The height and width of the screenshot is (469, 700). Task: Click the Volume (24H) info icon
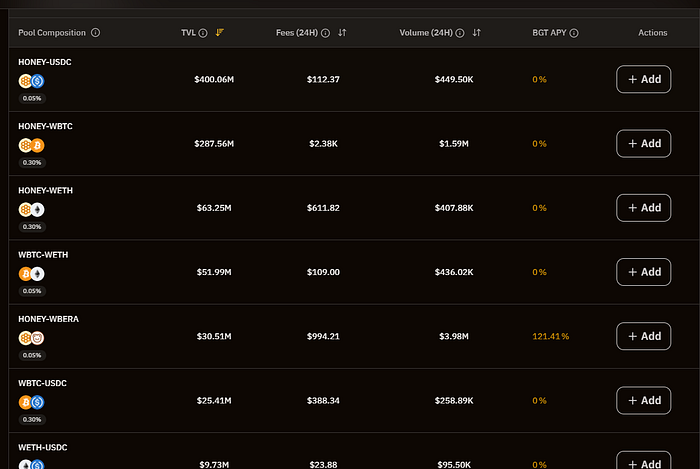460,33
